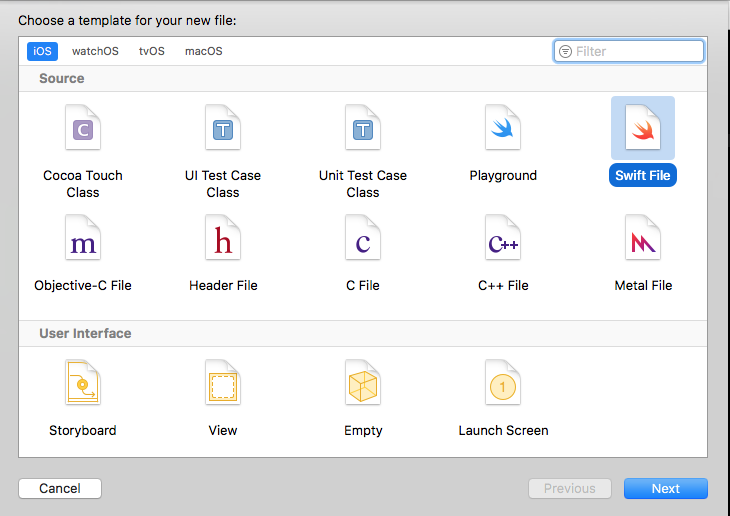Choose the Objective-C File icon
730x516 pixels.
pos(83,239)
